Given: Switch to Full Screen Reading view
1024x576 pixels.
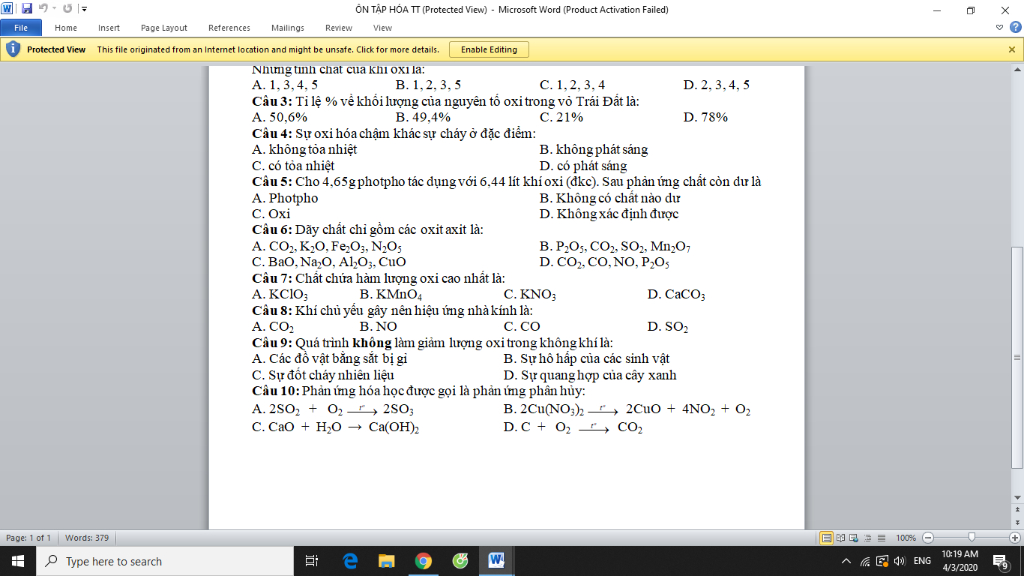Looking at the screenshot, I should click(840, 538).
